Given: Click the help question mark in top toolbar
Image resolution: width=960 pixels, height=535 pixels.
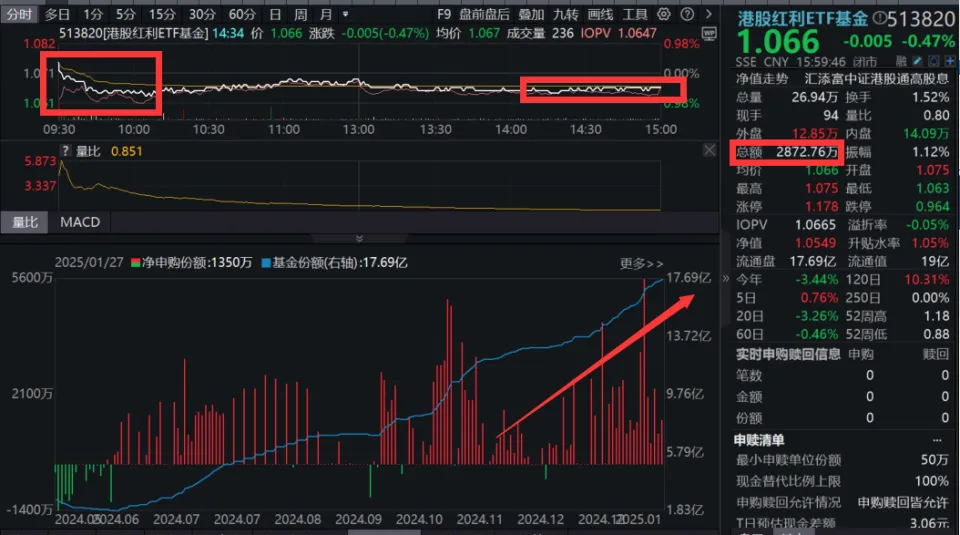Looking at the screenshot, I should click(x=686, y=15).
